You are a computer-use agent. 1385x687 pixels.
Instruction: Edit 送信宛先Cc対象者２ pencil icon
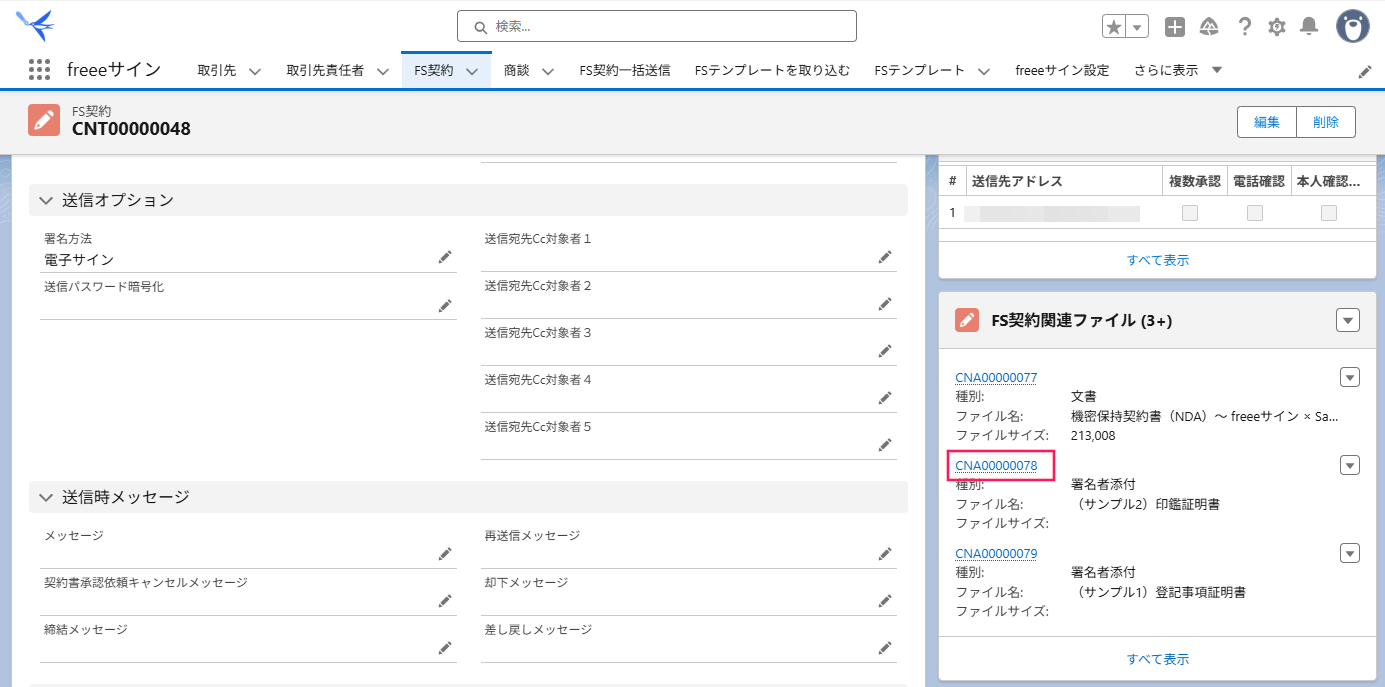click(884, 304)
